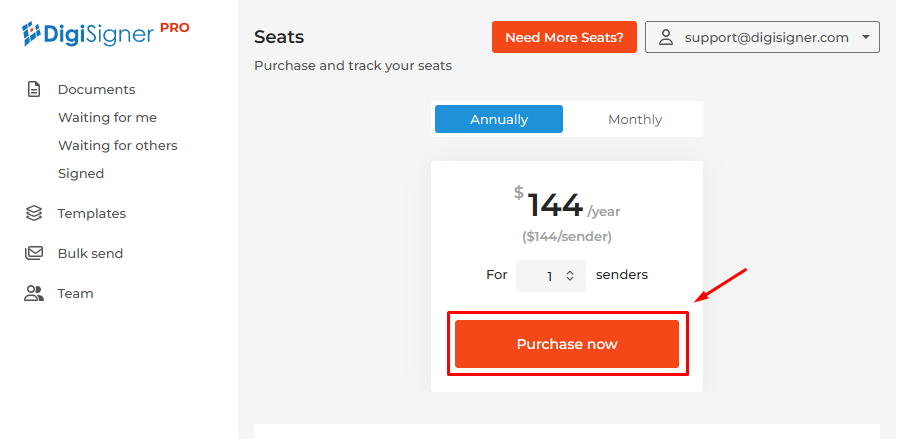
Task: Open Bulk send page
Action: (x=90, y=253)
